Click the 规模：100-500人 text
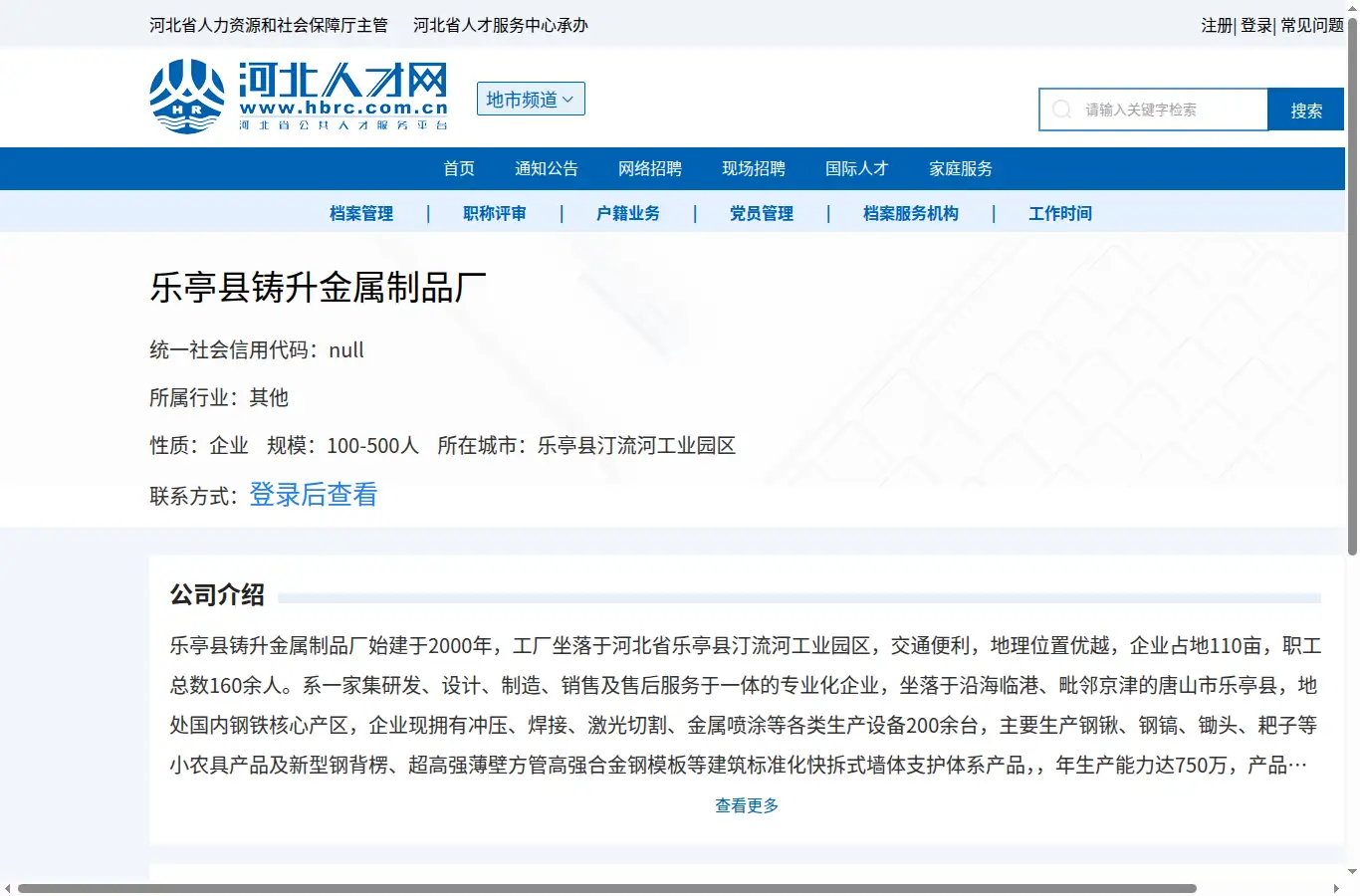Viewport: 1360px width, 896px height. point(342,445)
